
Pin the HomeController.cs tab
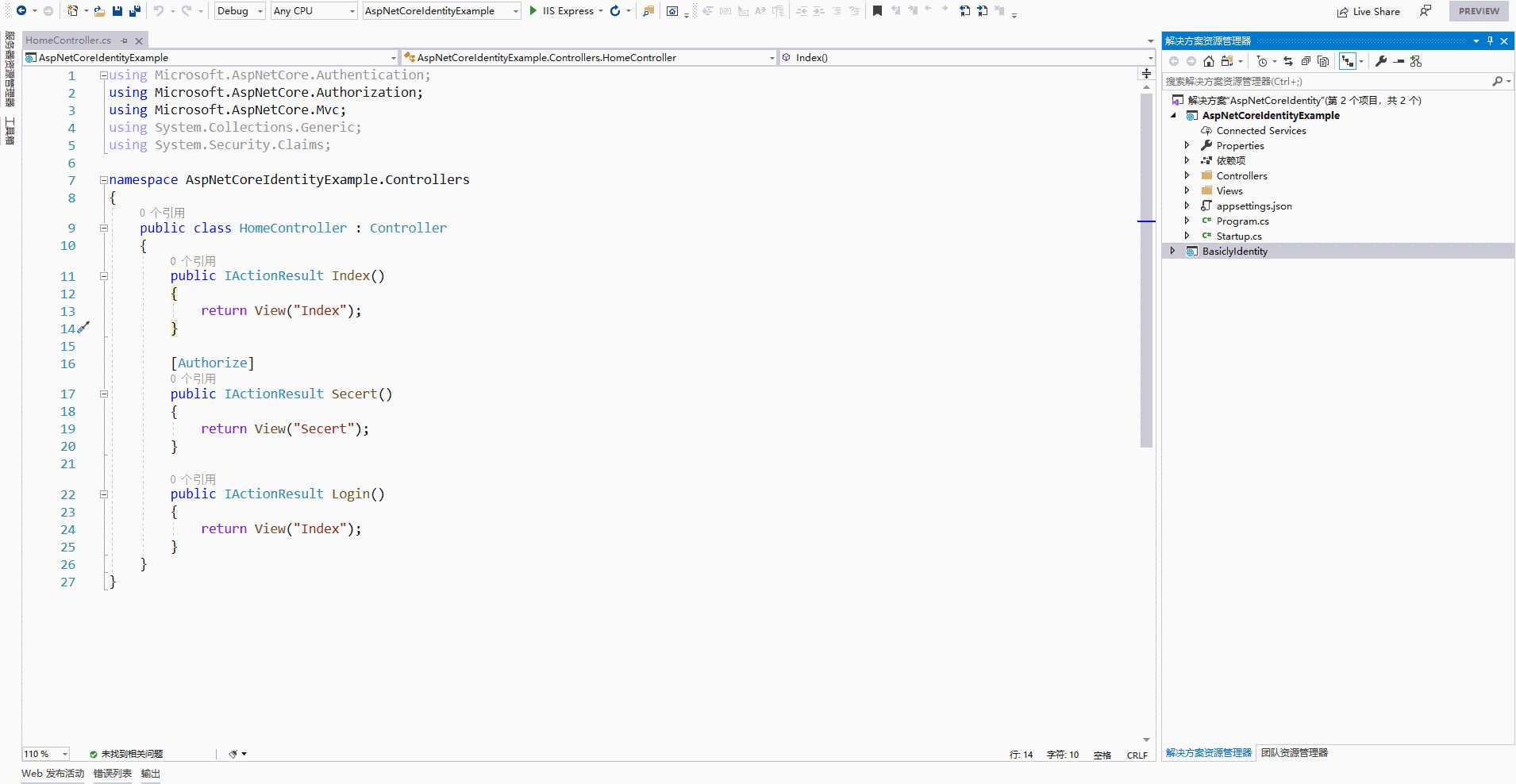[x=125, y=40]
